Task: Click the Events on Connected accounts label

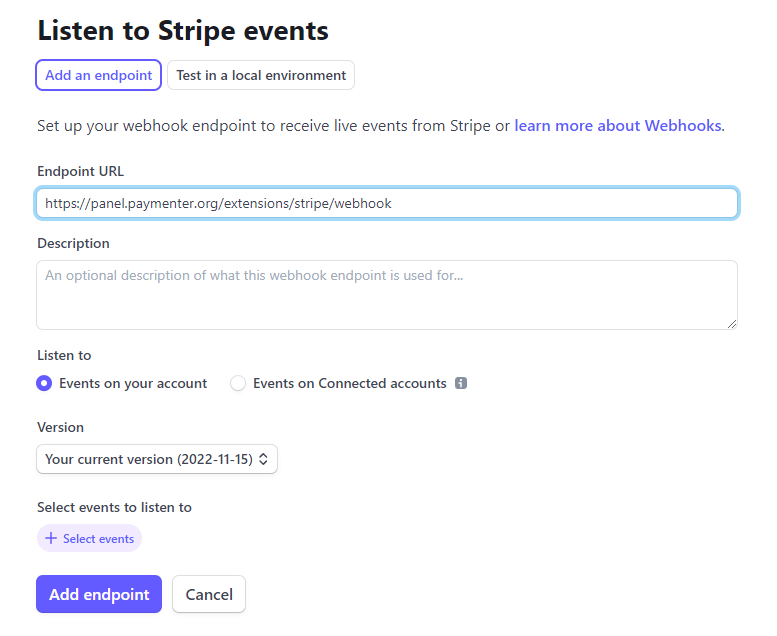Action: click(x=350, y=383)
